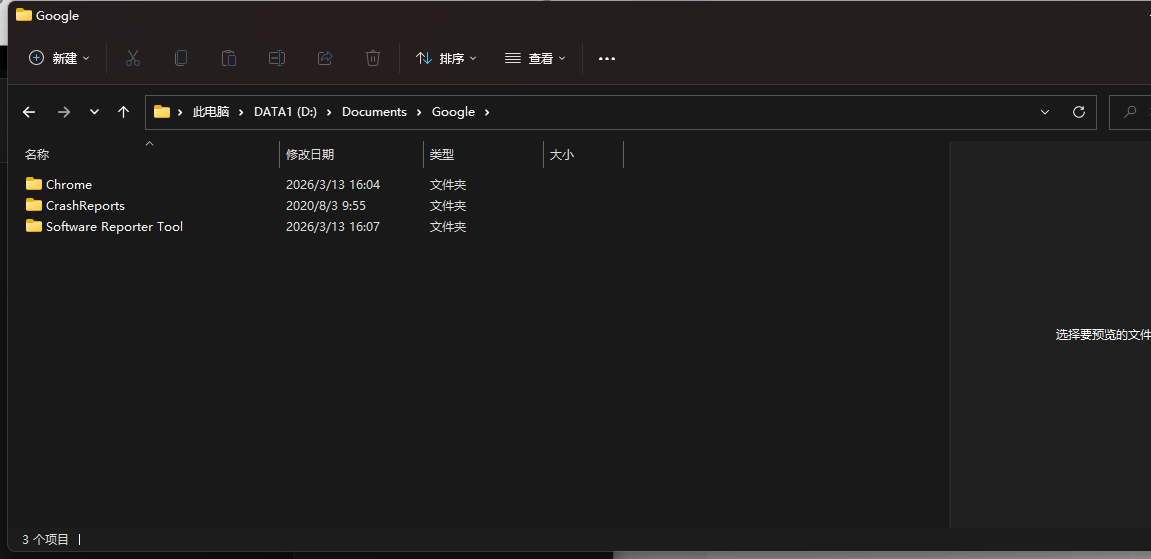This screenshot has width=1151, height=559.
Task: Expand the chevron after Google in the path
Action: click(x=487, y=112)
